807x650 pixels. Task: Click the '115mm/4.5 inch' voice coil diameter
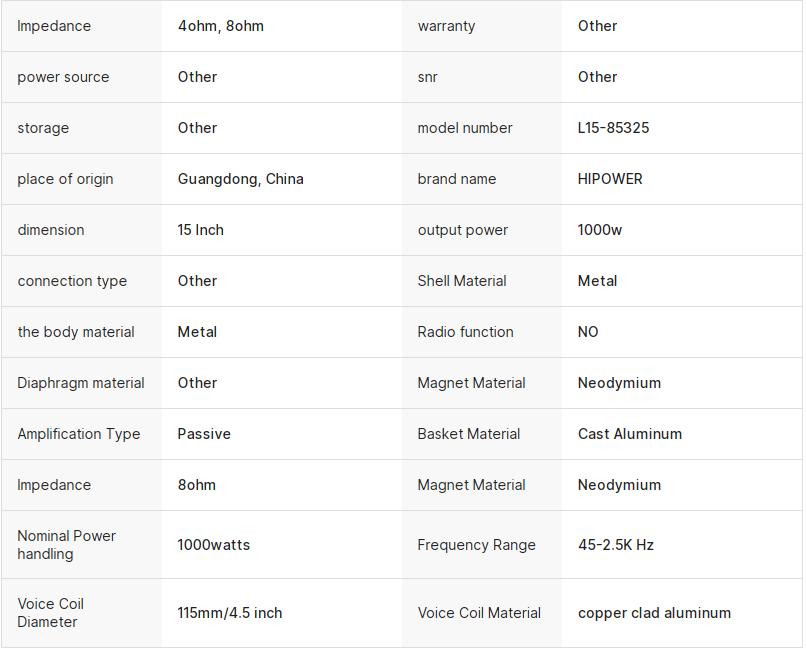pos(230,612)
